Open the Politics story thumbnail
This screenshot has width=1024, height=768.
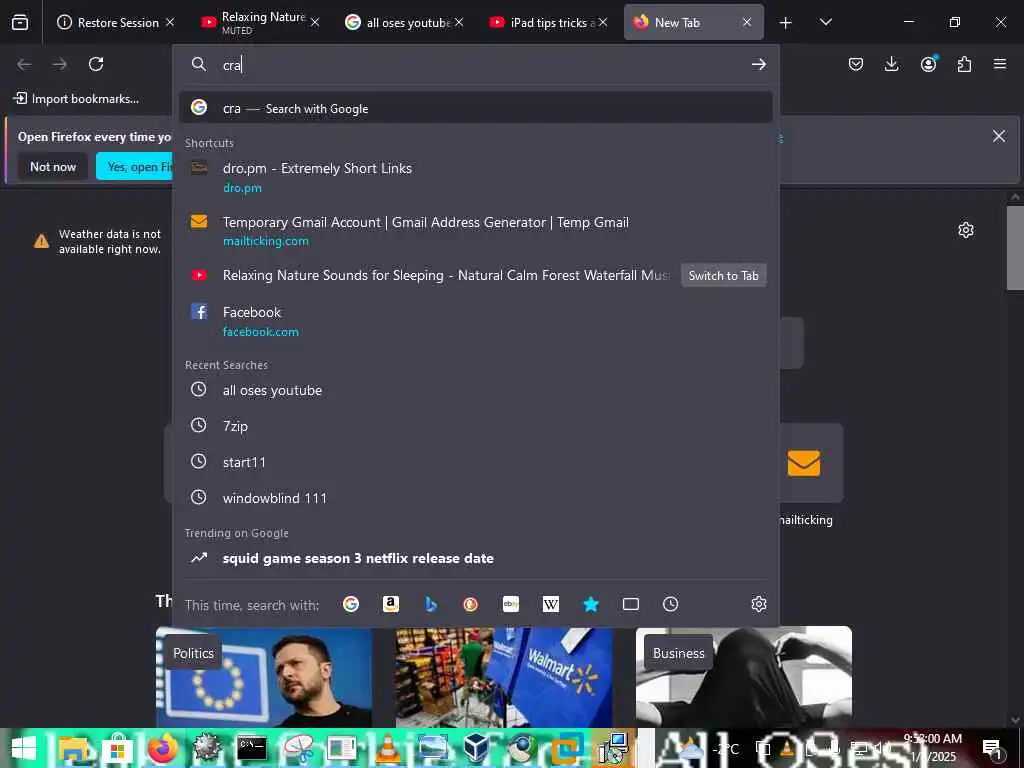pyautogui.click(x=264, y=677)
